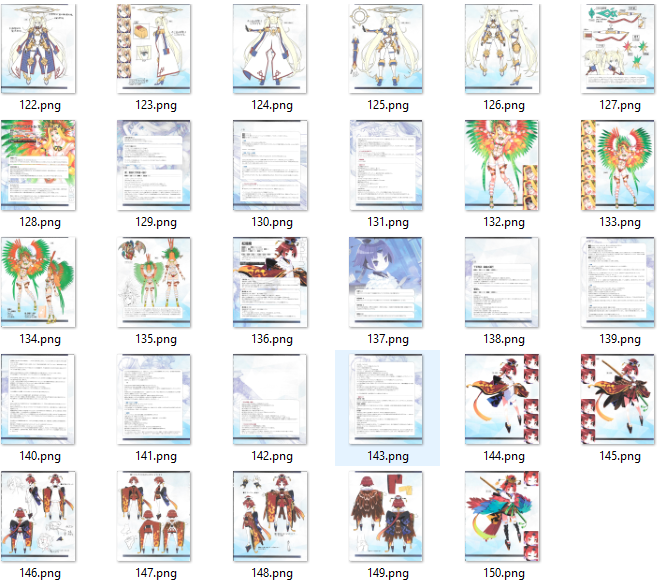Click the file name text "132.png"

click(x=504, y=222)
